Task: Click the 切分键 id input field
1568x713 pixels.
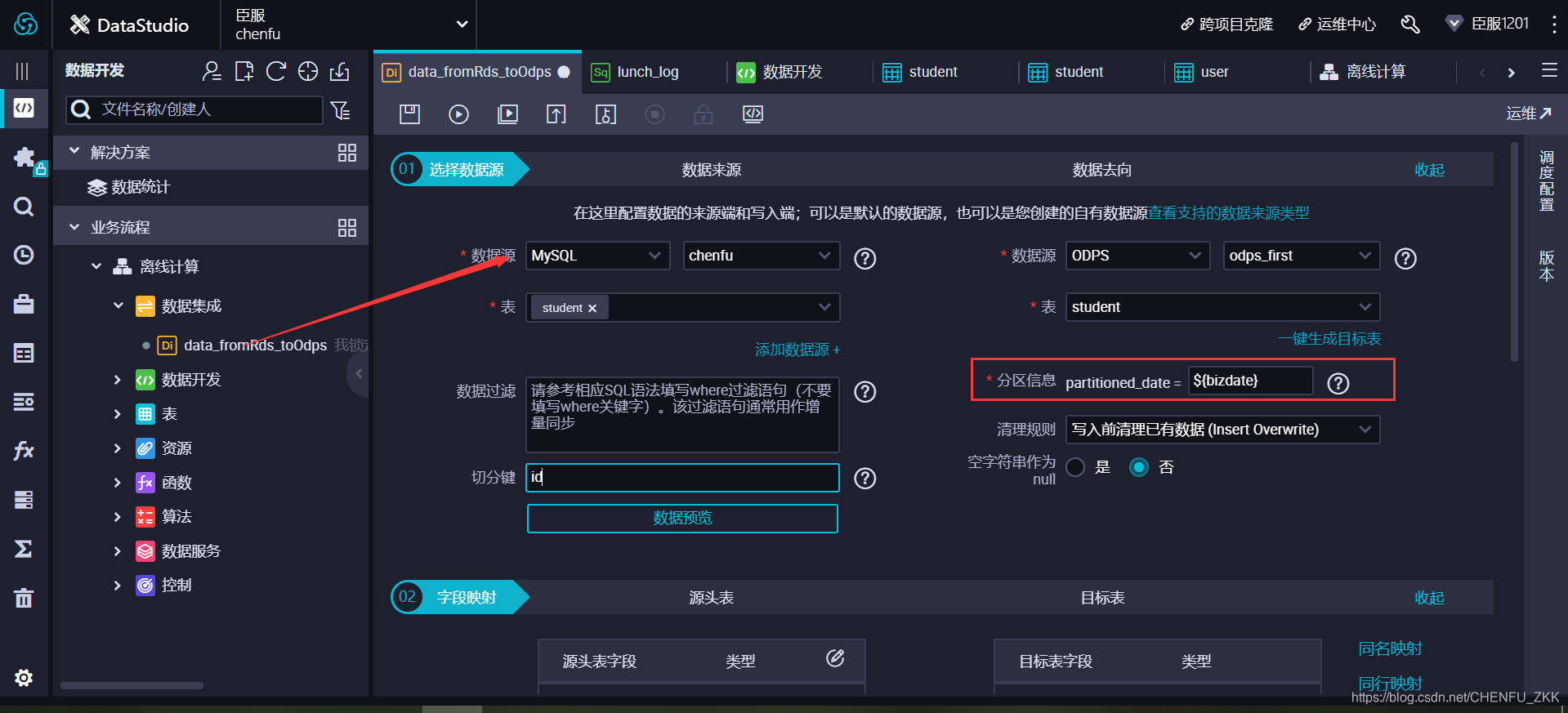Action: pyautogui.click(x=682, y=478)
